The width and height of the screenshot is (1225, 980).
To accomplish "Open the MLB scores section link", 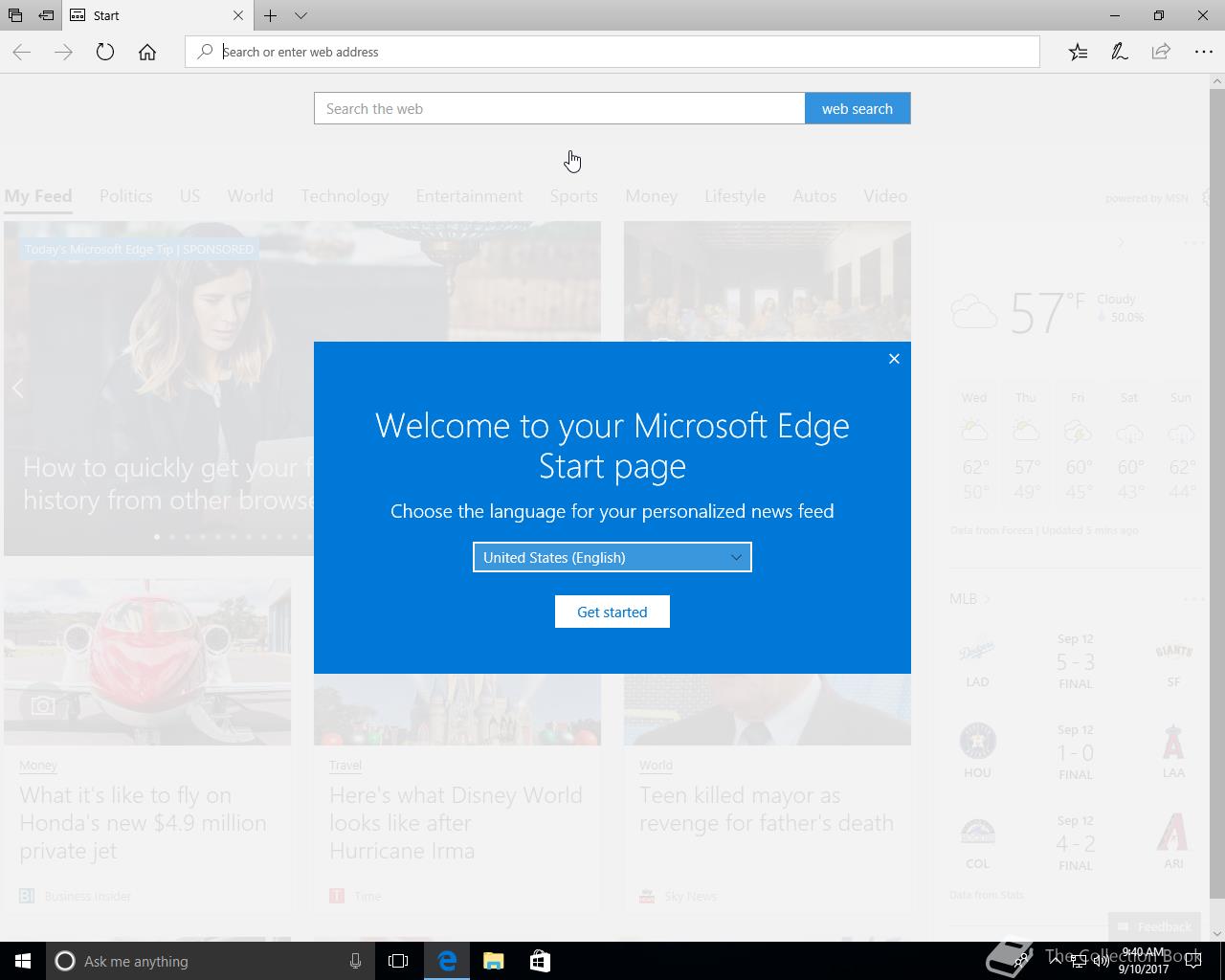I will [x=969, y=598].
